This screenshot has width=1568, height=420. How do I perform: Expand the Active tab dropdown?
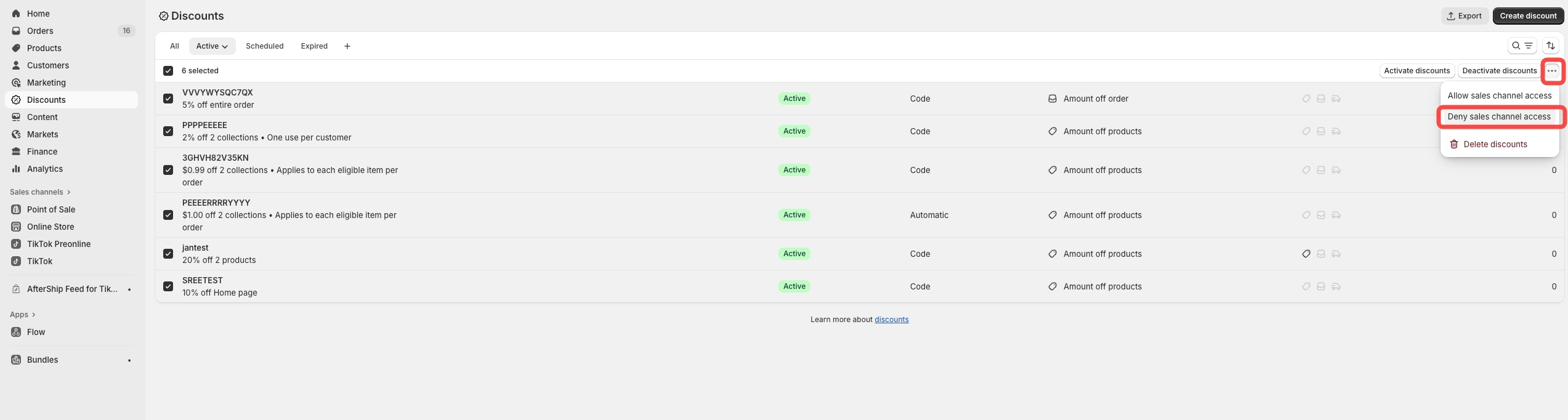(212, 46)
